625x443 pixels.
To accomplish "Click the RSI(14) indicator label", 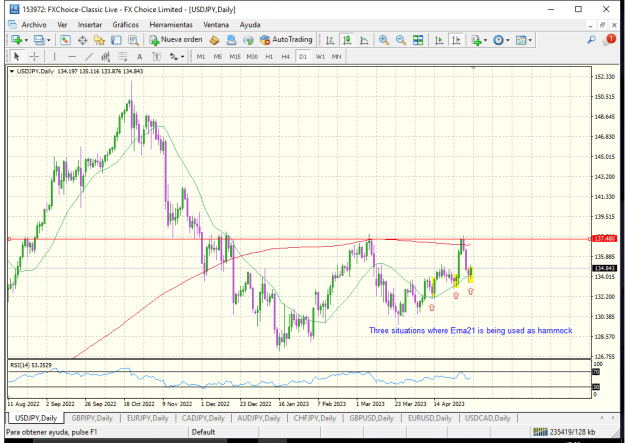I will [29, 365].
